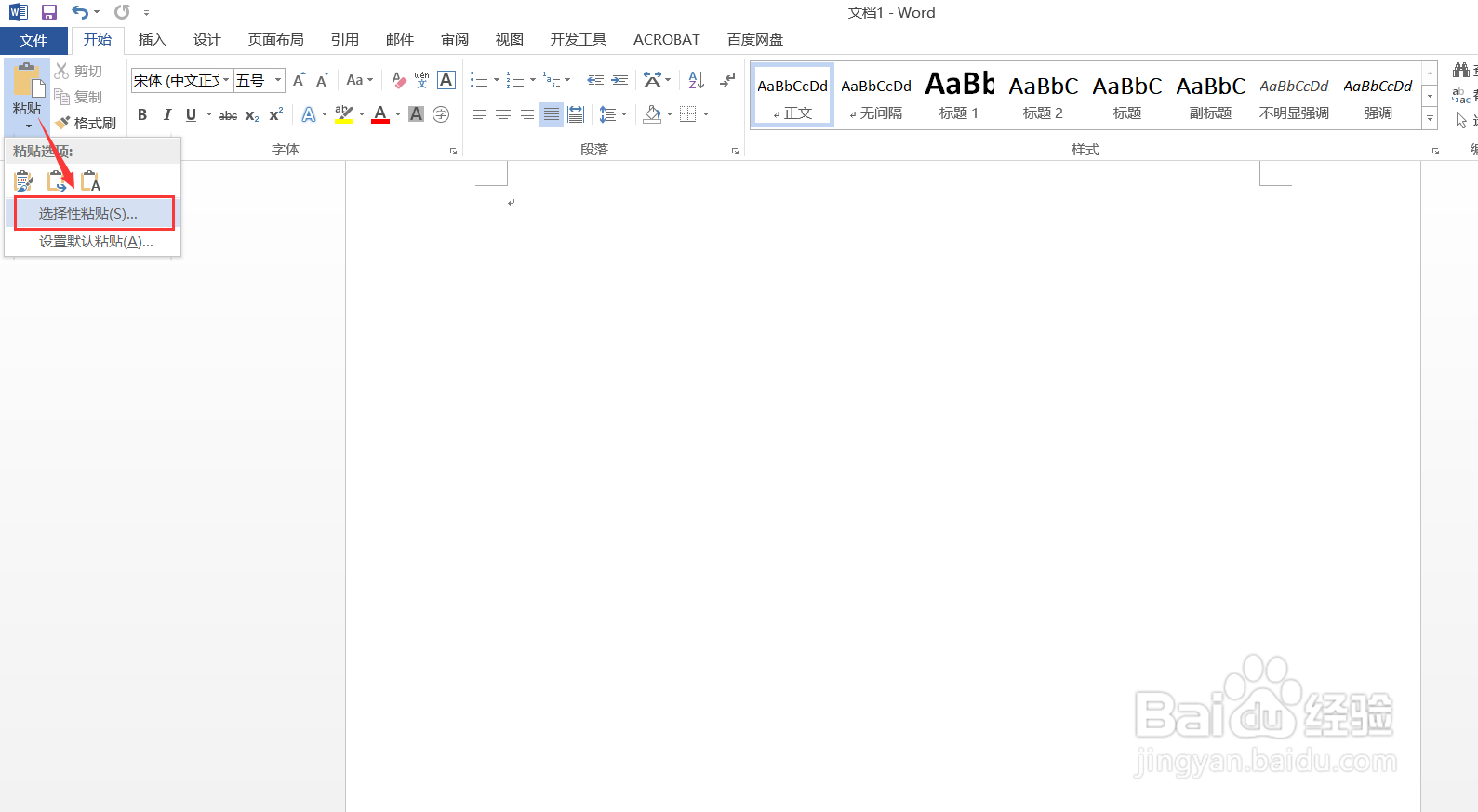
Task: Click the enclosed character icon
Action: pyautogui.click(x=441, y=114)
